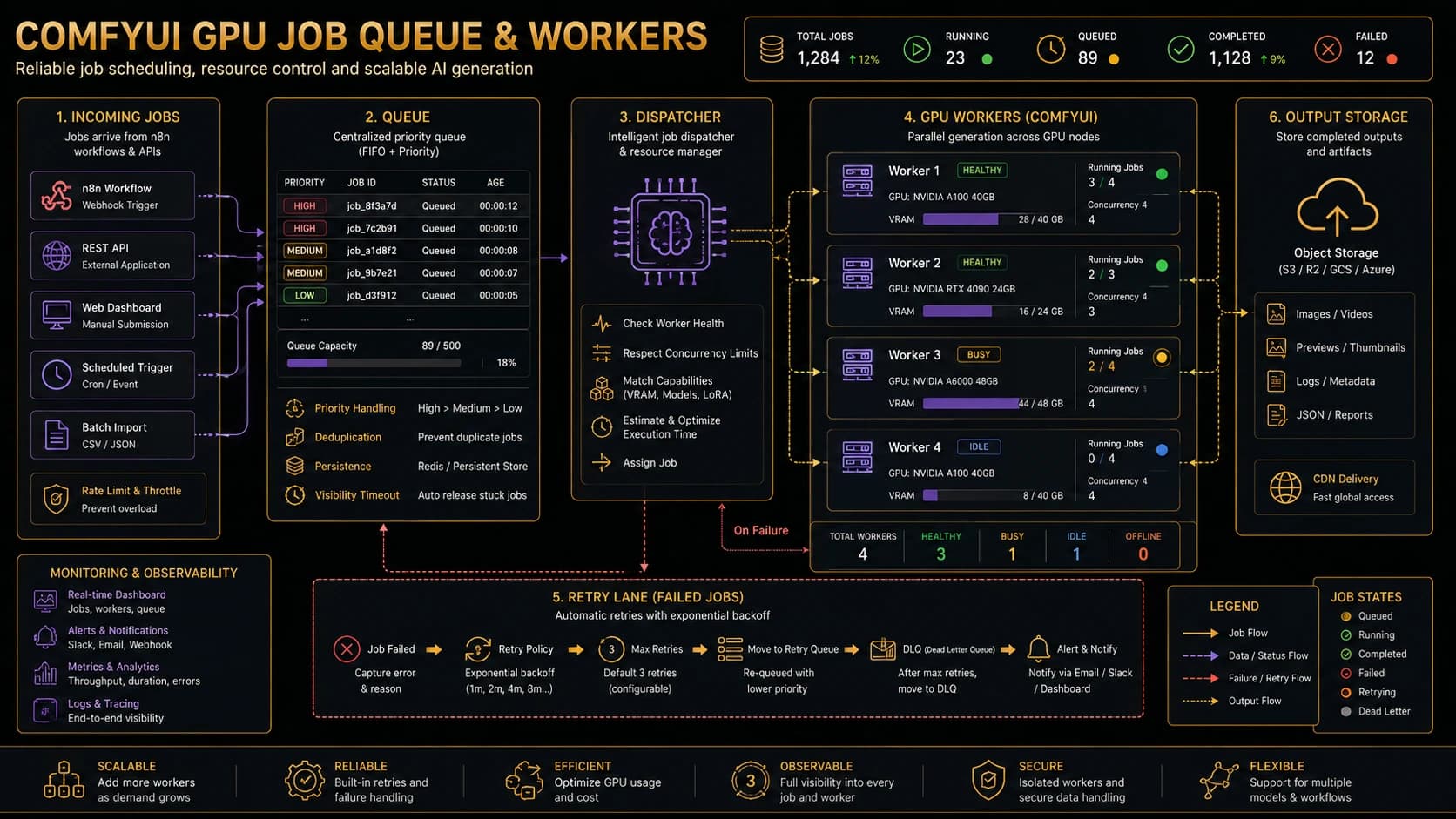The width and height of the screenshot is (1456, 819).
Task: Click the Queued state indicator in Job States
Action: click(1346, 616)
